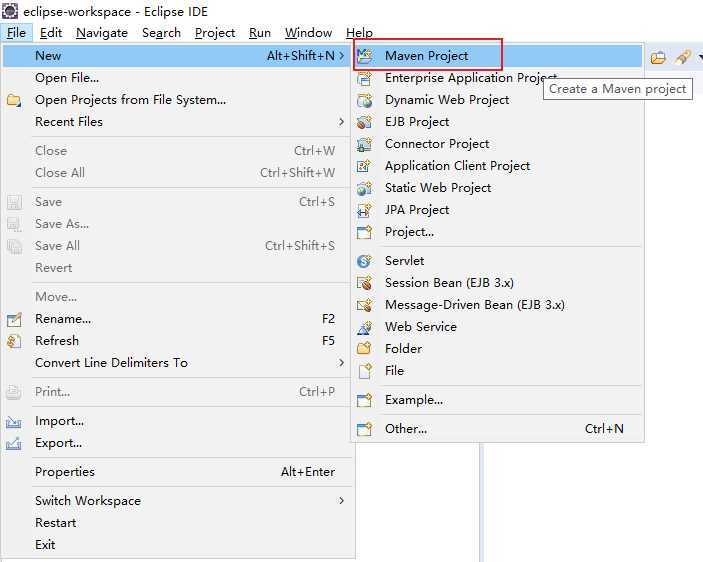This screenshot has height=562, width=703.
Task: Open the Edit menu
Action: (x=51, y=33)
